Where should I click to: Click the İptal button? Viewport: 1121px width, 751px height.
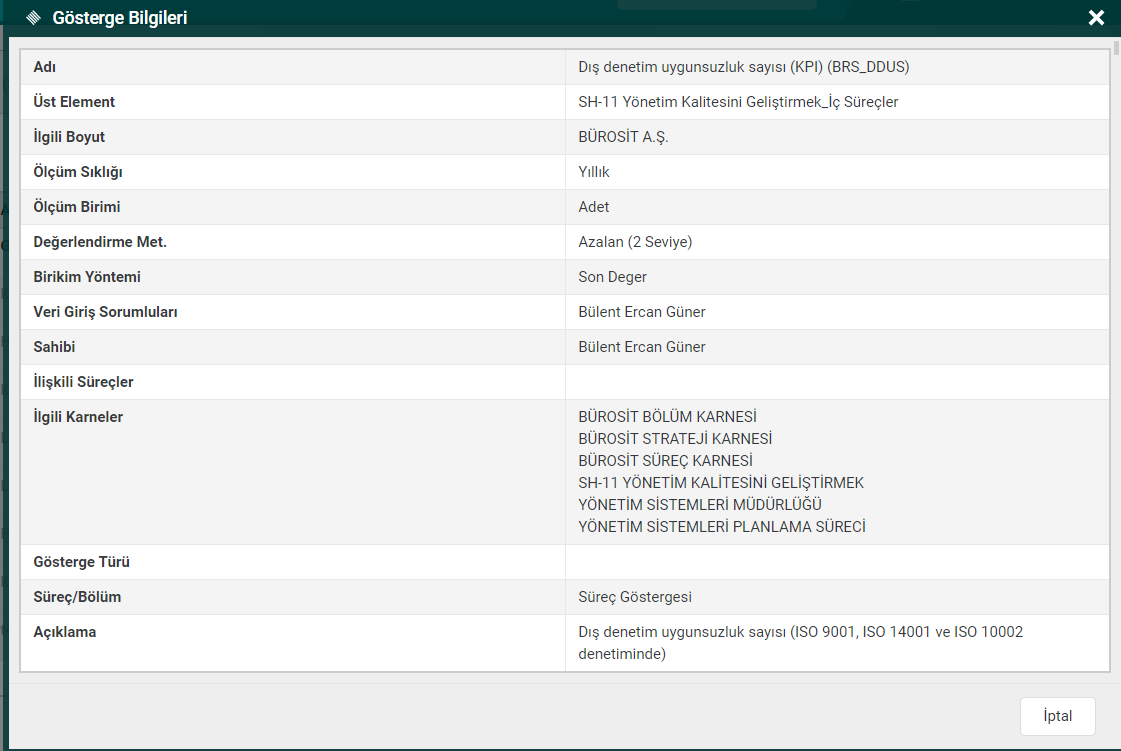coord(1057,716)
